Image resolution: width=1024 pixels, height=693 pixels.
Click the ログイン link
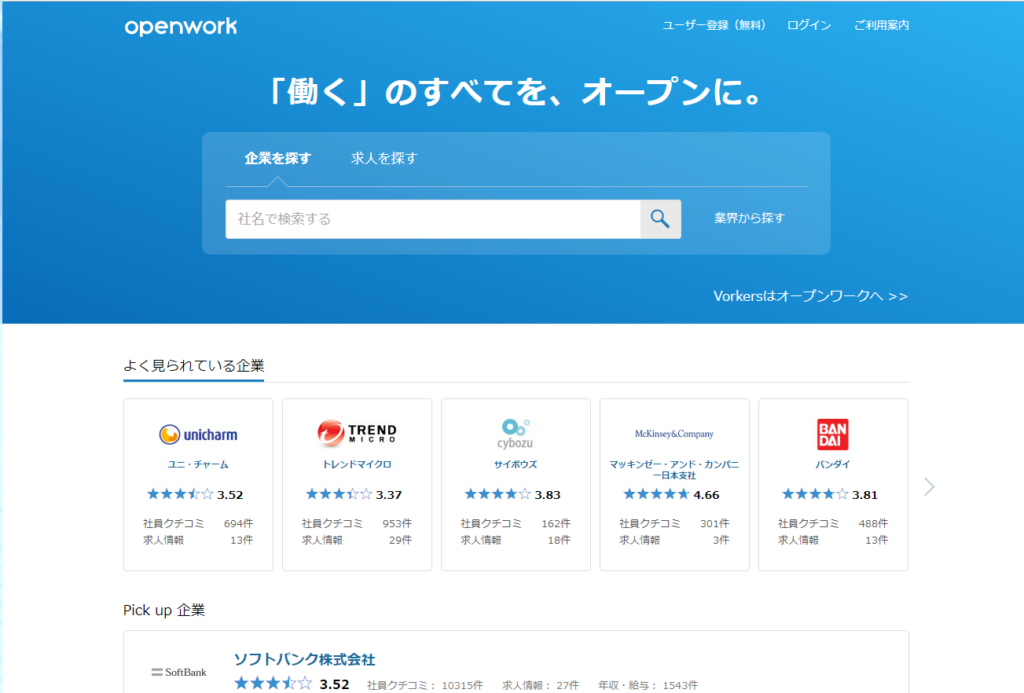tap(808, 25)
